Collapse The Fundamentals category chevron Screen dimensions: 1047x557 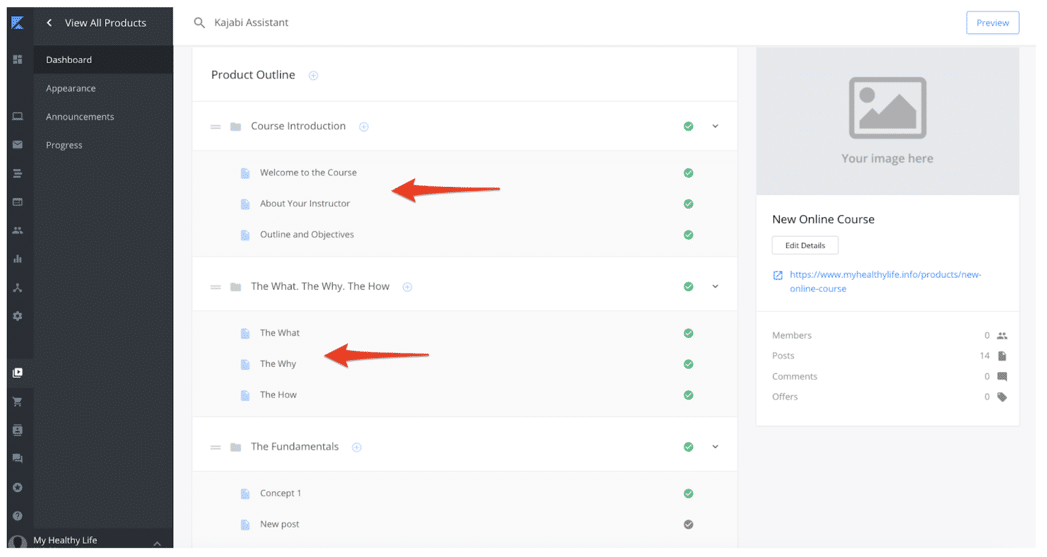click(x=715, y=447)
